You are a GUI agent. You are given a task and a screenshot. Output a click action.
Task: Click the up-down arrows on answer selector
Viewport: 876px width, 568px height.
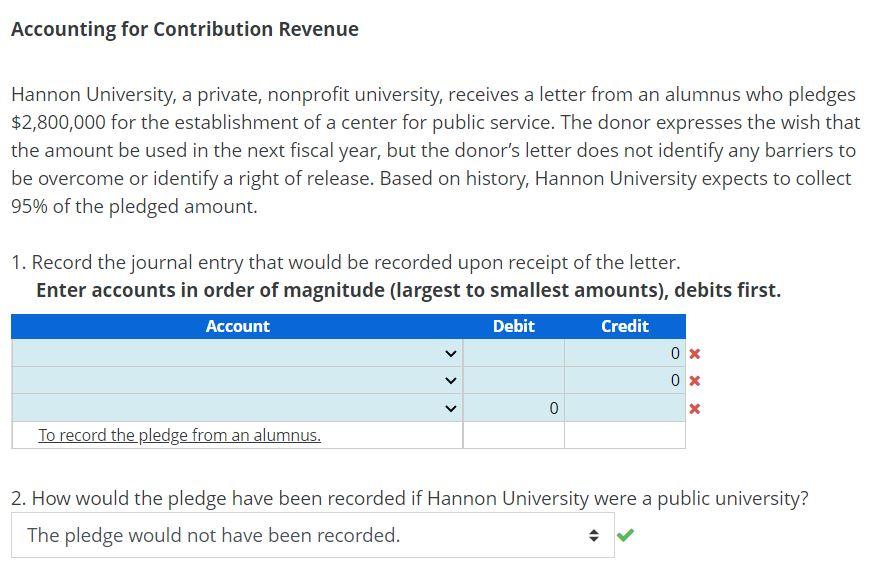(x=593, y=536)
